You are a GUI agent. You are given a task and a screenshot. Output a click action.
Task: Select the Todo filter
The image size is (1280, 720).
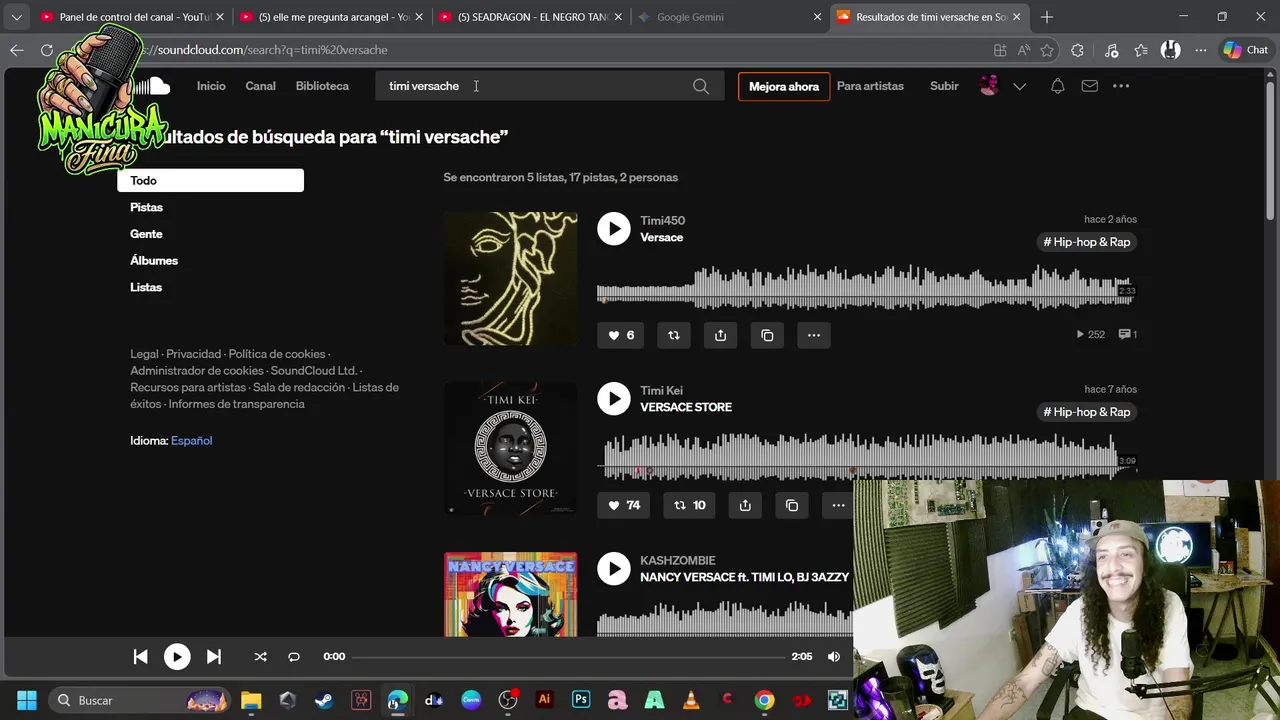pos(210,180)
